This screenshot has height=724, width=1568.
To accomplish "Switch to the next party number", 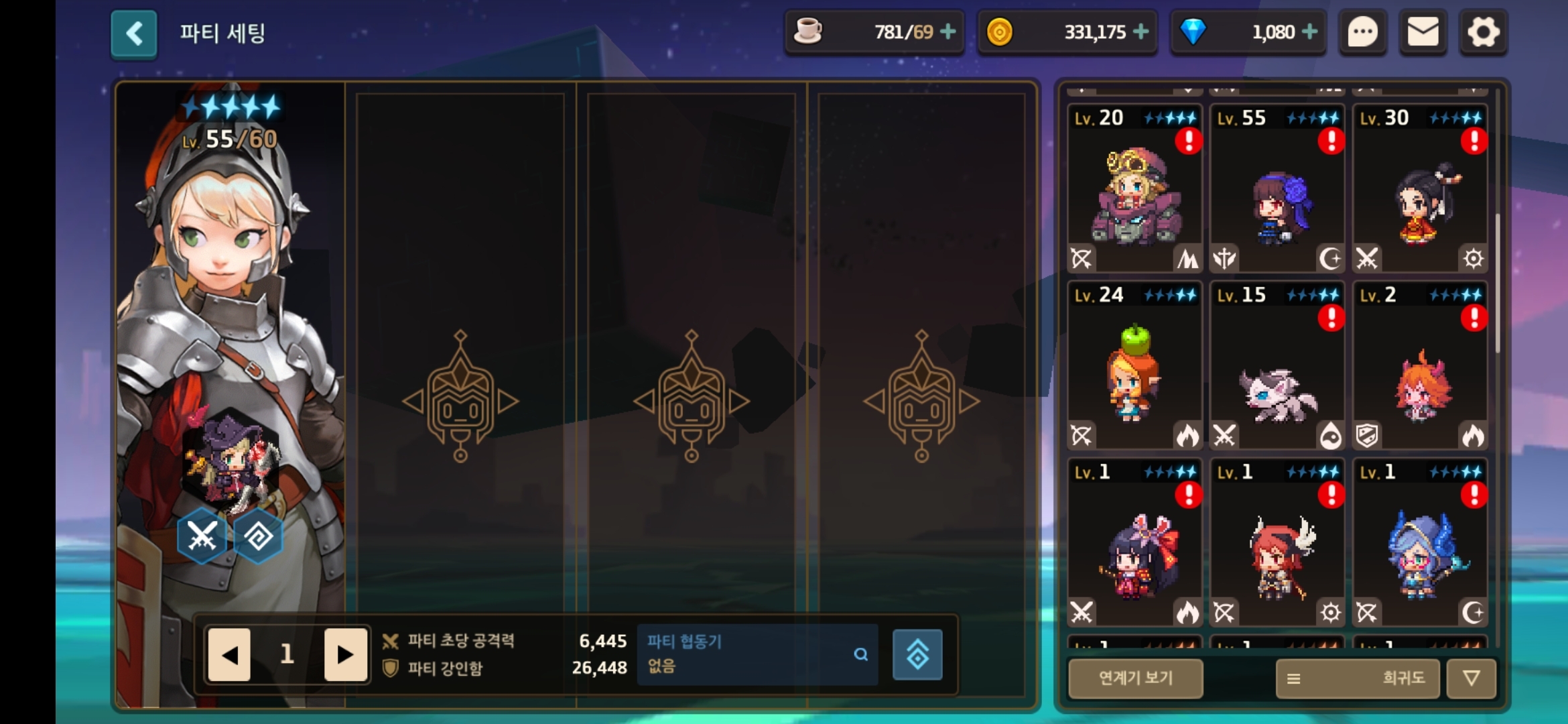I will tap(346, 654).
